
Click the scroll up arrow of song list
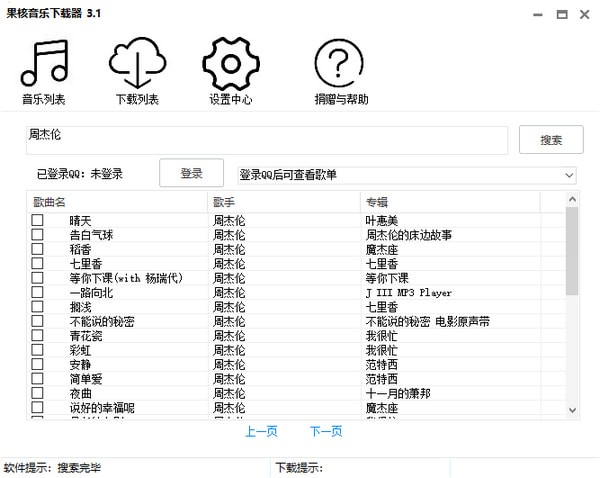572,199
